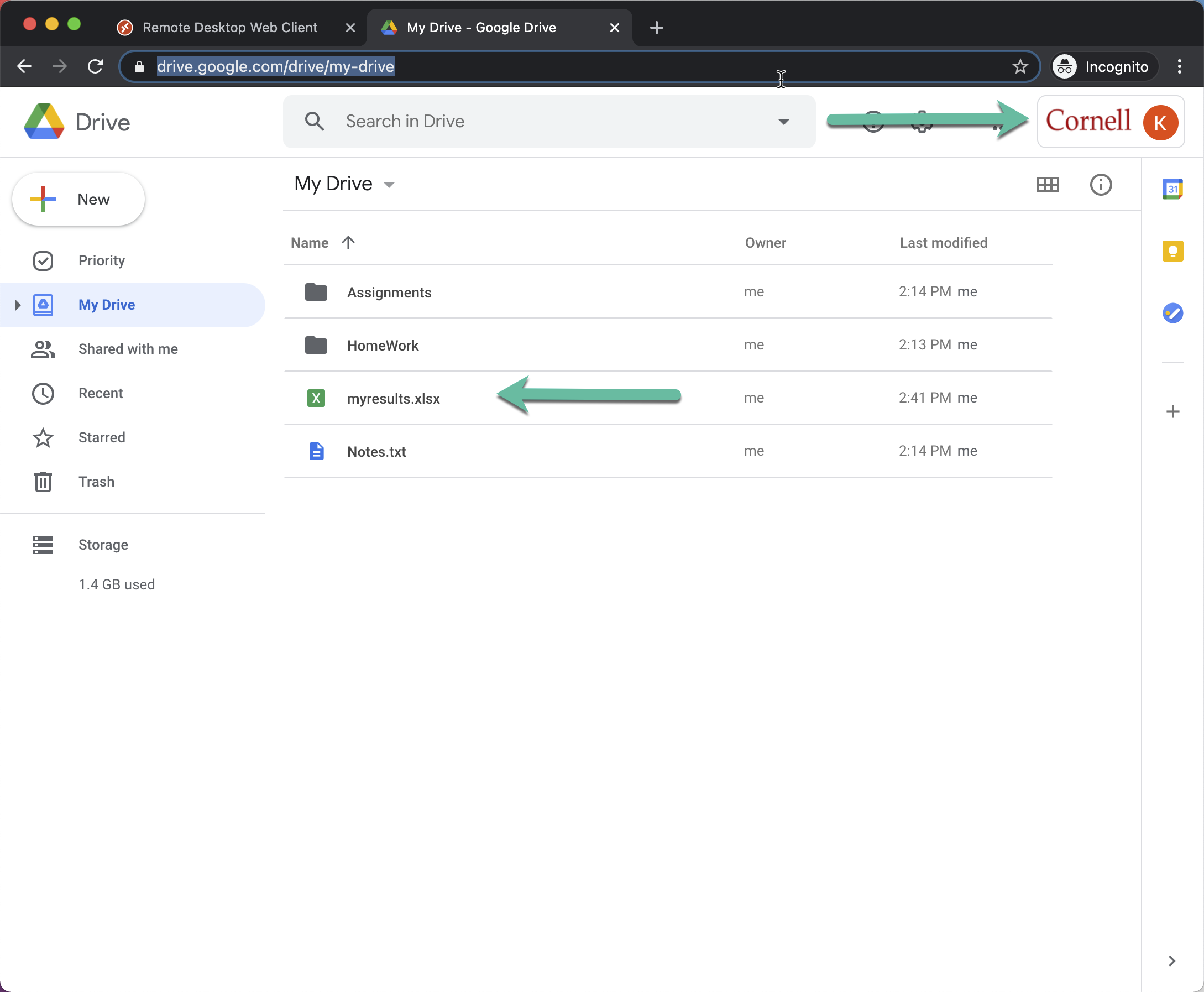Screen dimensions: 1204x992
Task: Click the New button
Action: (79, 200)
